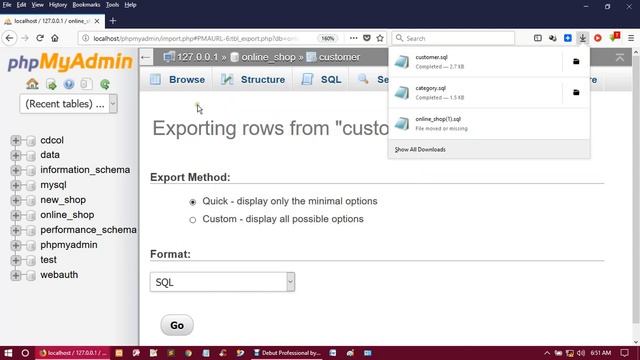Viewport: 640px width, 360px height.
Task: Click the phpMyAdmin home icon
Action: point(32,84)
